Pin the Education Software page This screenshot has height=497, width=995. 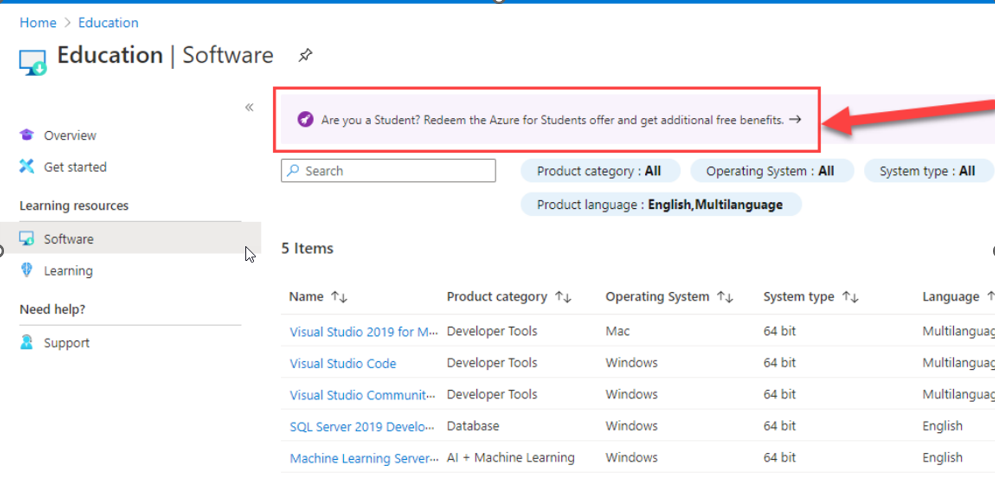[305, 55]
